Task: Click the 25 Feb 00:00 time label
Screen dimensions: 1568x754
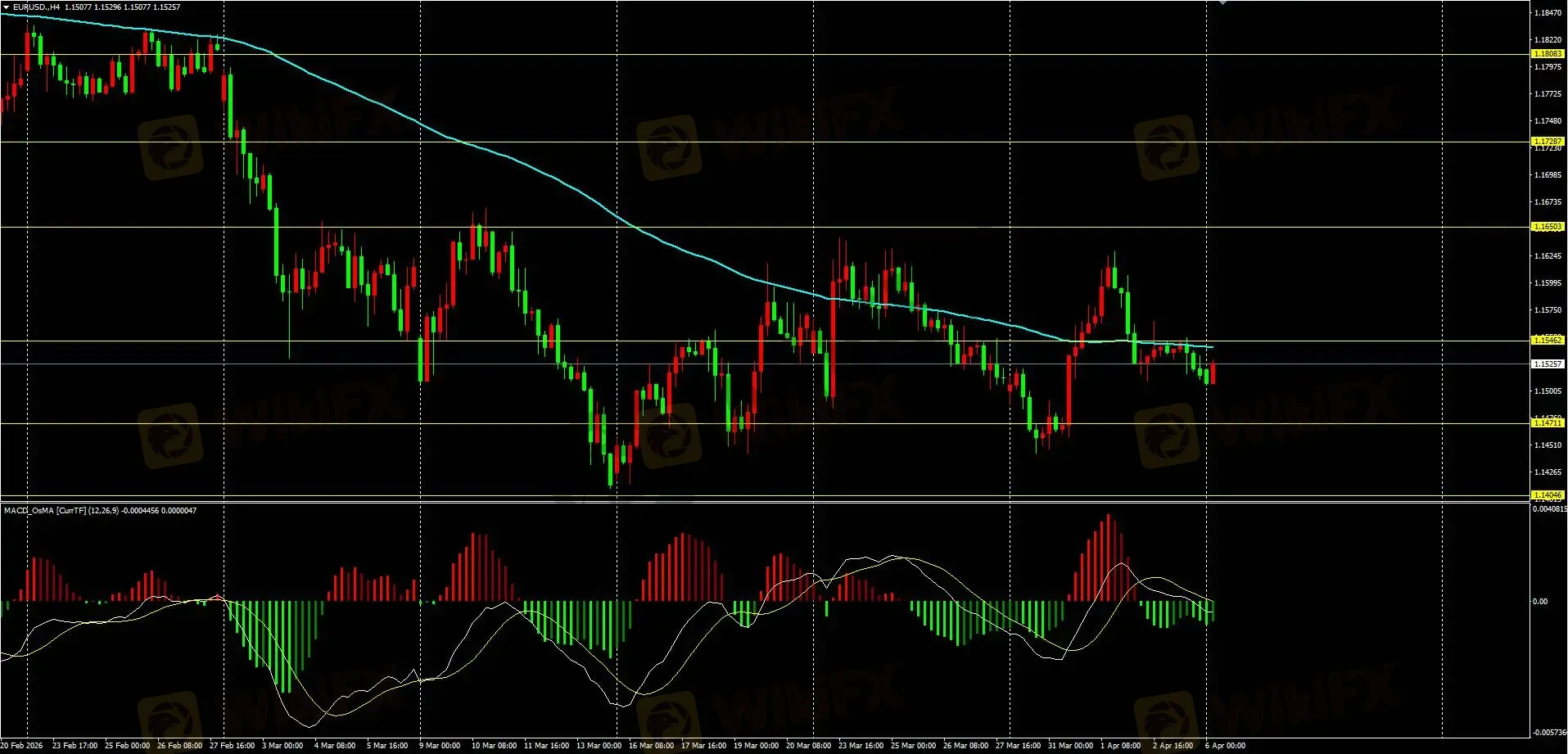Action: (127, 746)
